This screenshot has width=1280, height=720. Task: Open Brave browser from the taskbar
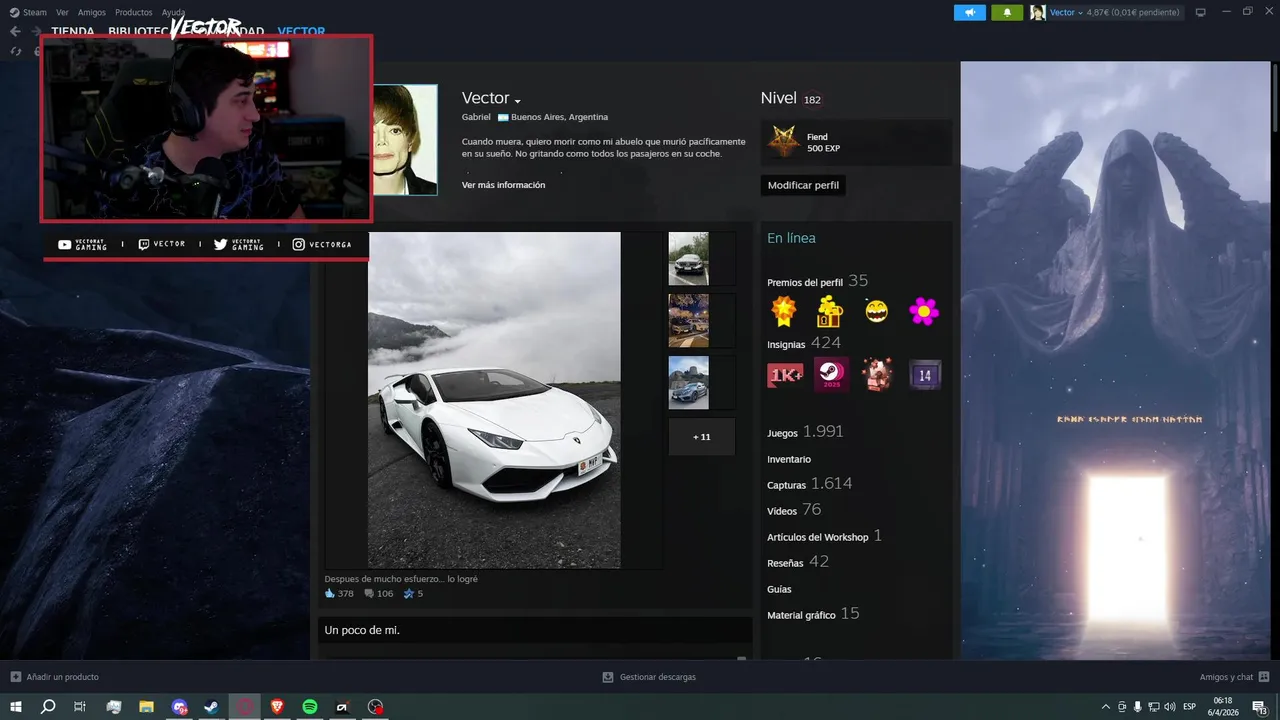click(277, 706)
